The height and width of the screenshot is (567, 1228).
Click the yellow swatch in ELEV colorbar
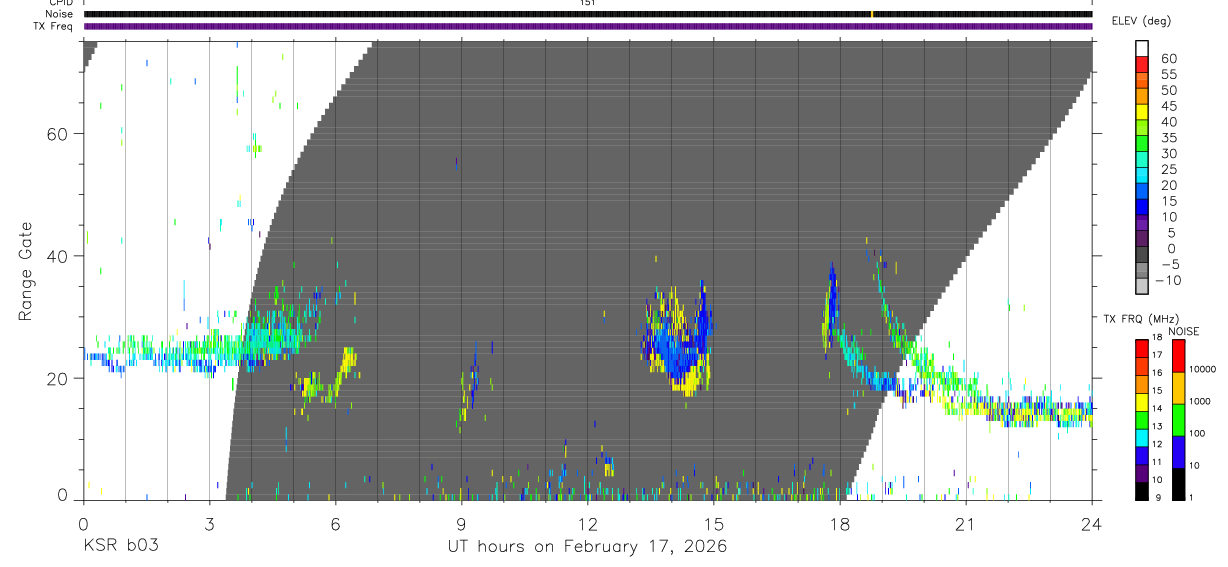pyautogui.click(x=1142, y=112)
